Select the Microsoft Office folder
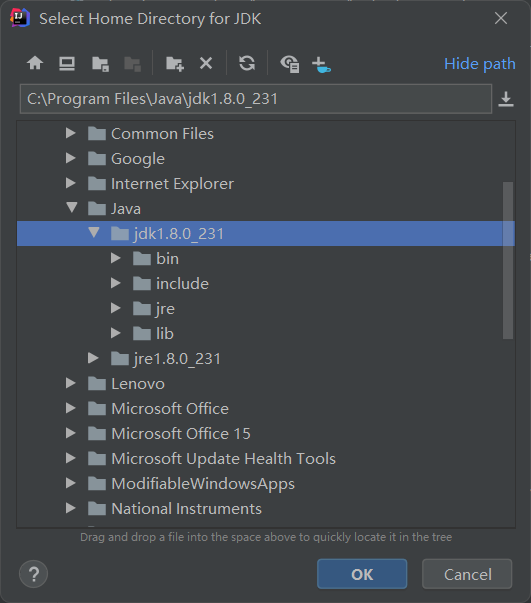The width and height of the screenshot is (531, 603). [x=170, y=409]
